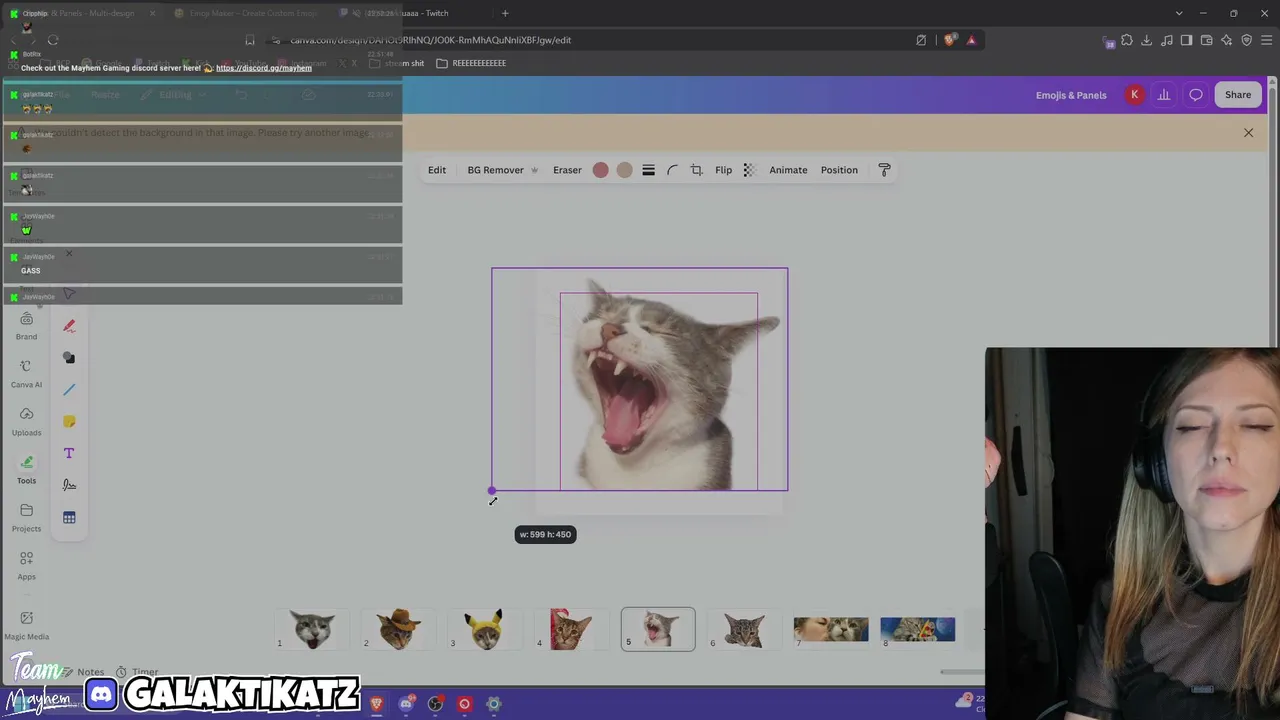Select page 4 cat thumbnail
The width and height of the screenshot is (1280, 720).
[571, 629]
